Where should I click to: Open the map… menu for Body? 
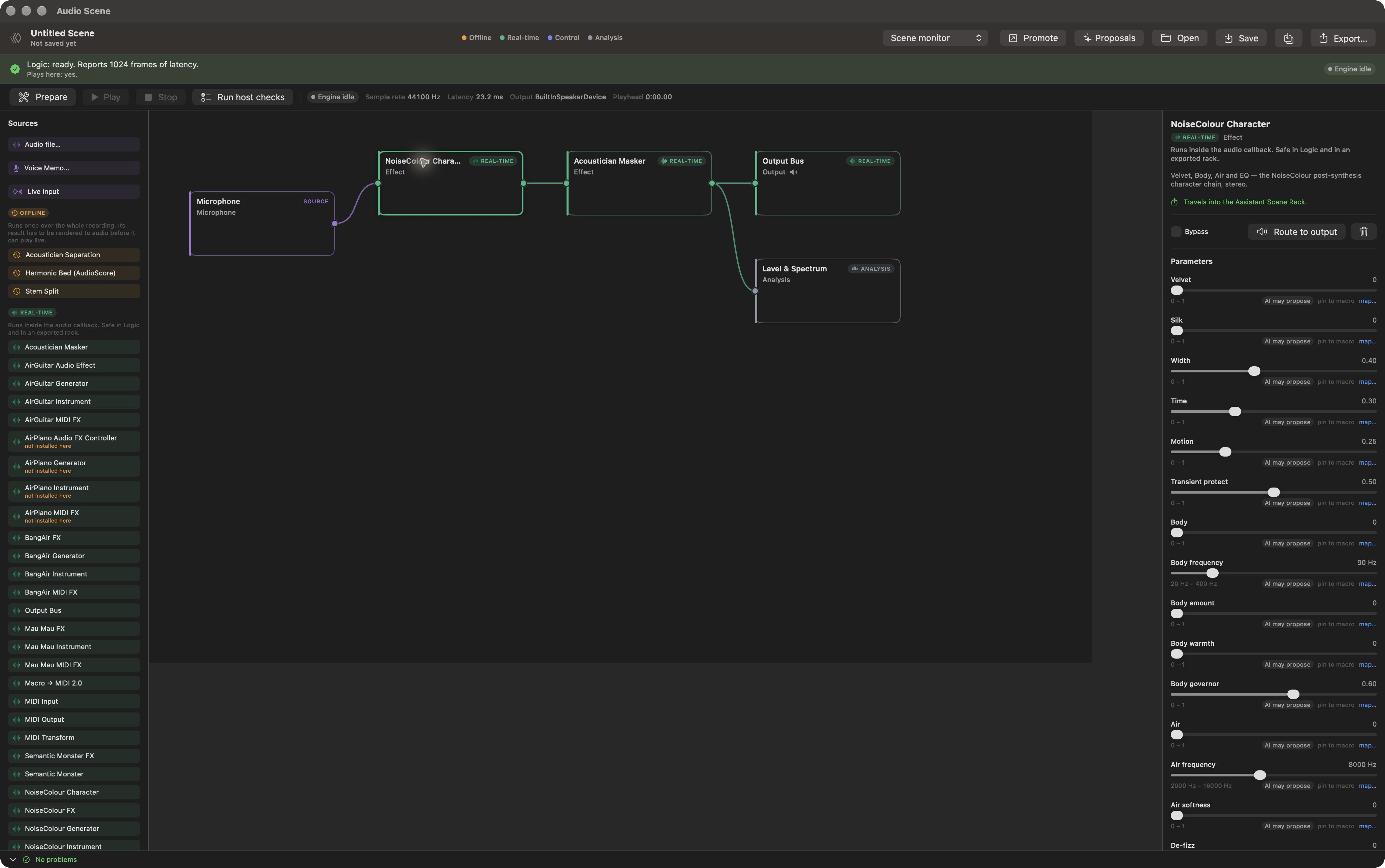pos(1367,544)
